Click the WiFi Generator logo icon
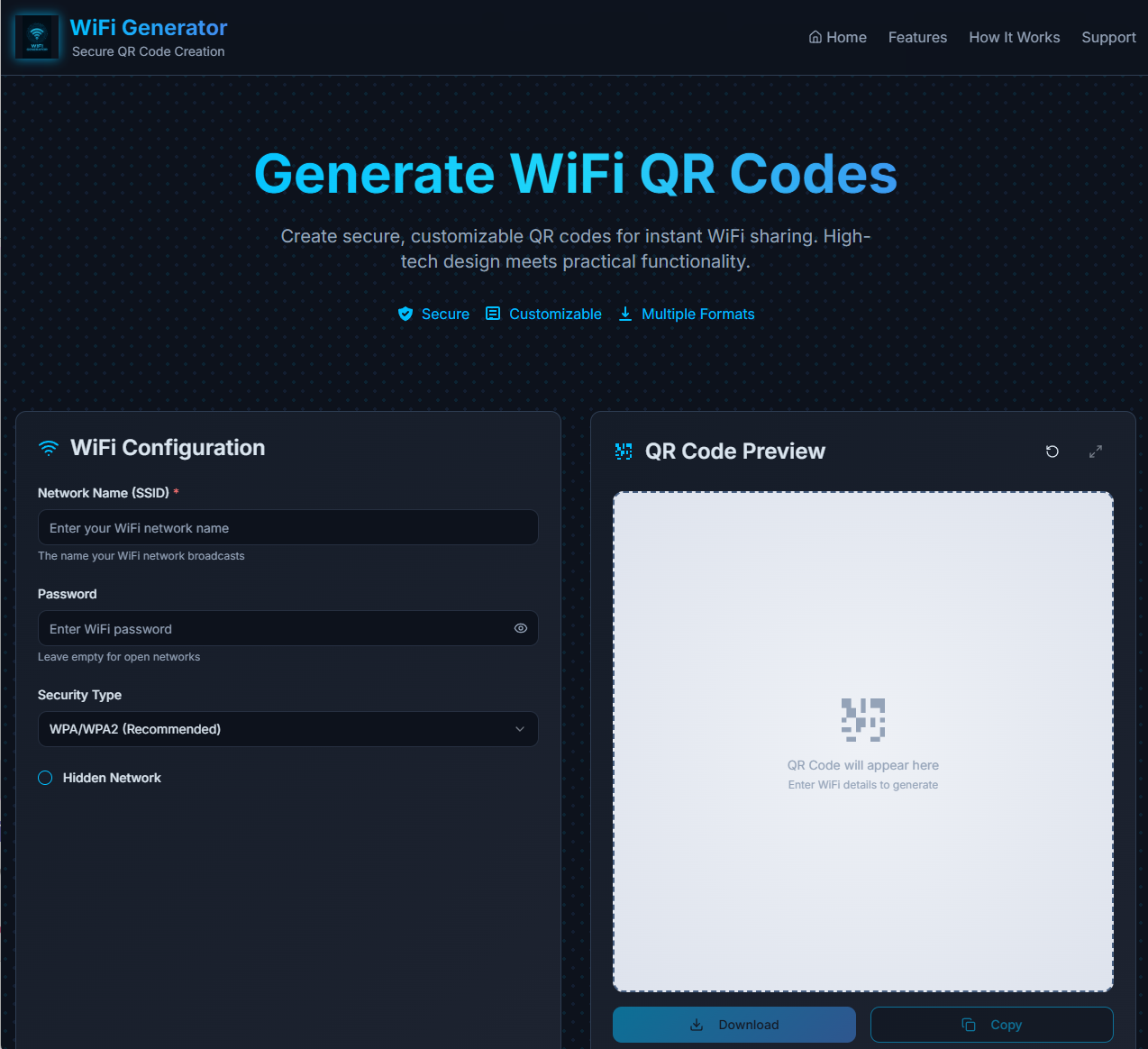Viewport: 1148px width, 1049px height. pos(37,37)
